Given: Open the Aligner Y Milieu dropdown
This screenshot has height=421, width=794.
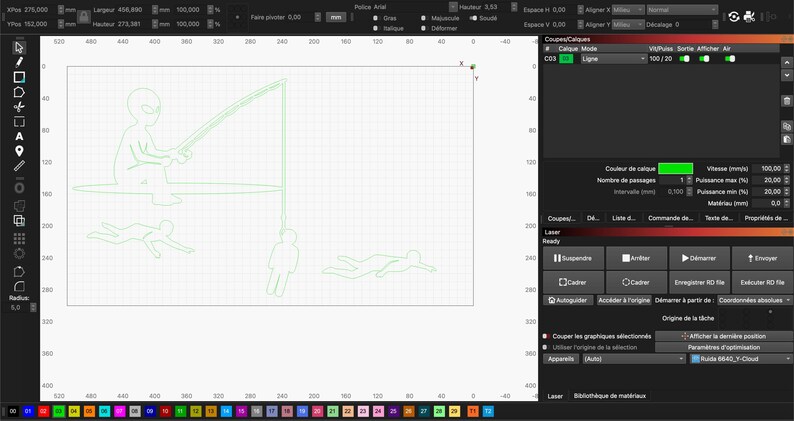Looking at the screenshot, I should coord(628,24).
